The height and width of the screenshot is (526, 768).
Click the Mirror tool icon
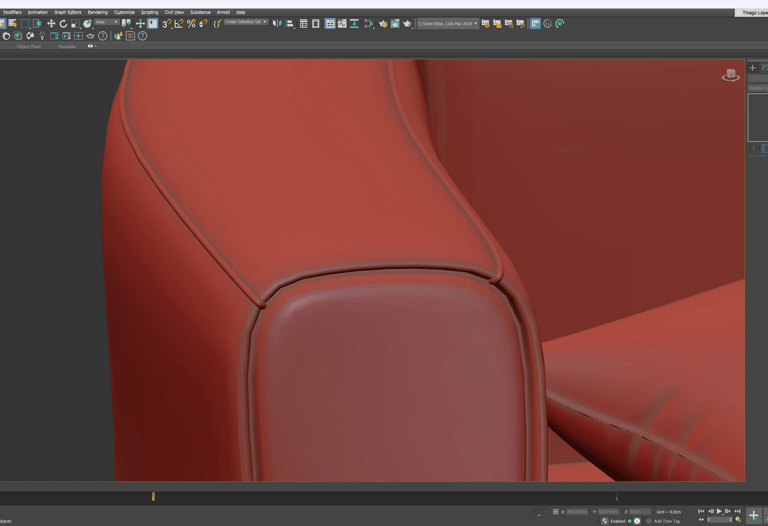click(277, 24)
